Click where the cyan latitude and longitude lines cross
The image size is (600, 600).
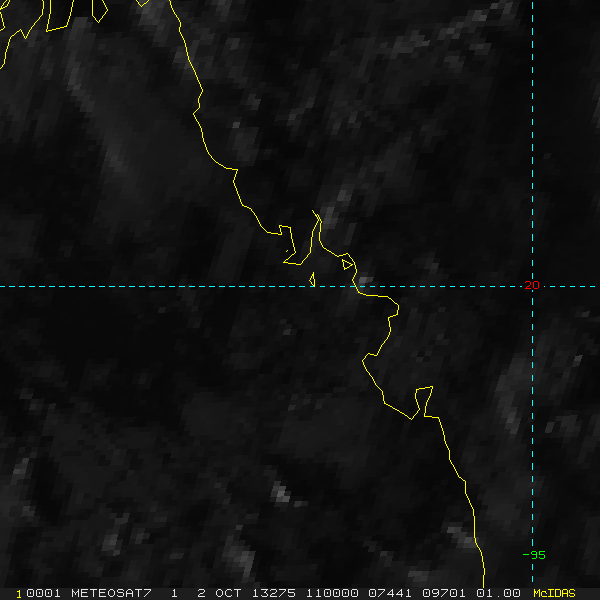[532, 286]
